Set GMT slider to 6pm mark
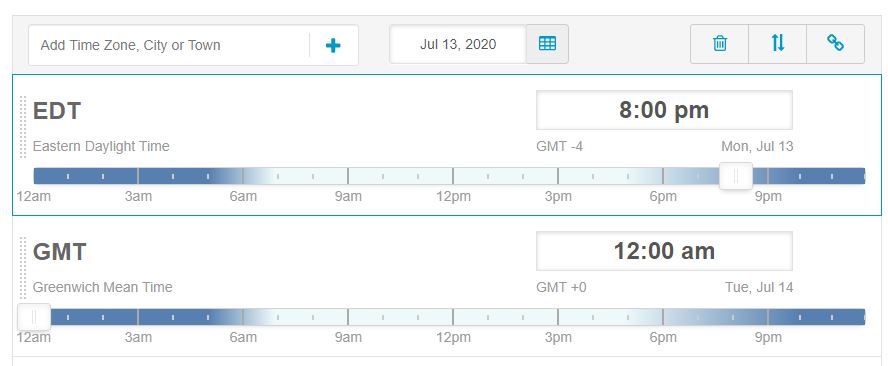 click(663, 317)
